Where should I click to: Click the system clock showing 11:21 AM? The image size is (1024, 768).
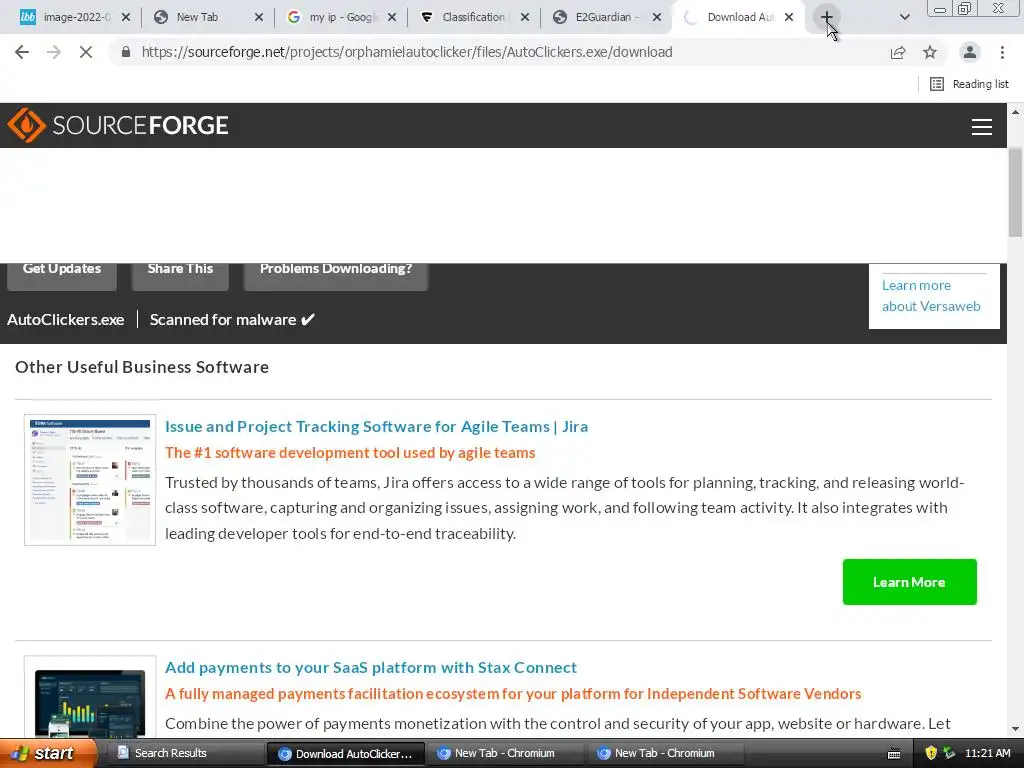coord(987,753)
